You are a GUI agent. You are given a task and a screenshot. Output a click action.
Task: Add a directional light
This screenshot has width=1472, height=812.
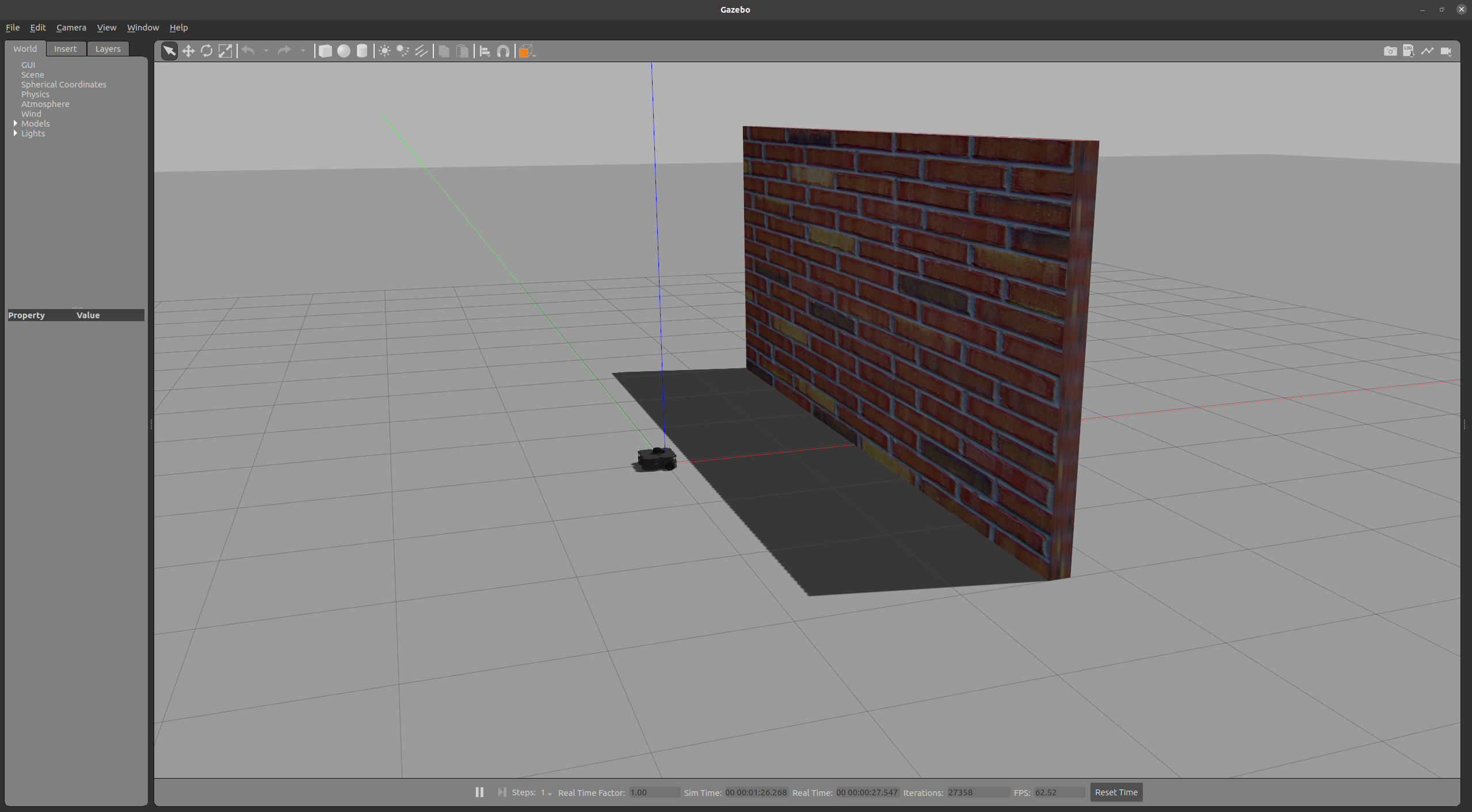tap(421, 51)
